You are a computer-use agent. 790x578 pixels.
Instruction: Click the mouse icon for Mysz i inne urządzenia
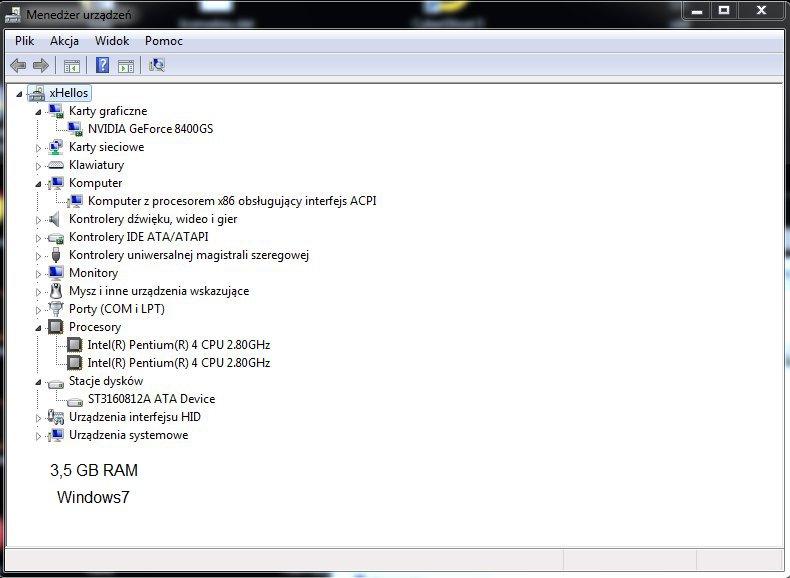pyautogui.click(x=56, y=291)
